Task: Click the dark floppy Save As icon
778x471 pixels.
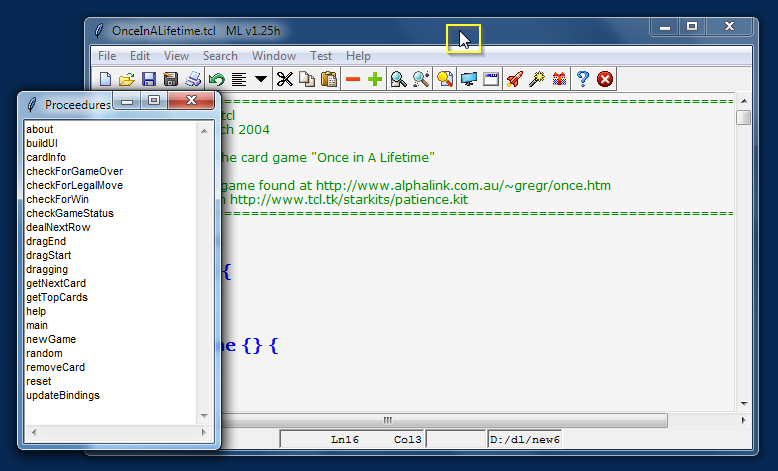Action: tap(171, 79)
